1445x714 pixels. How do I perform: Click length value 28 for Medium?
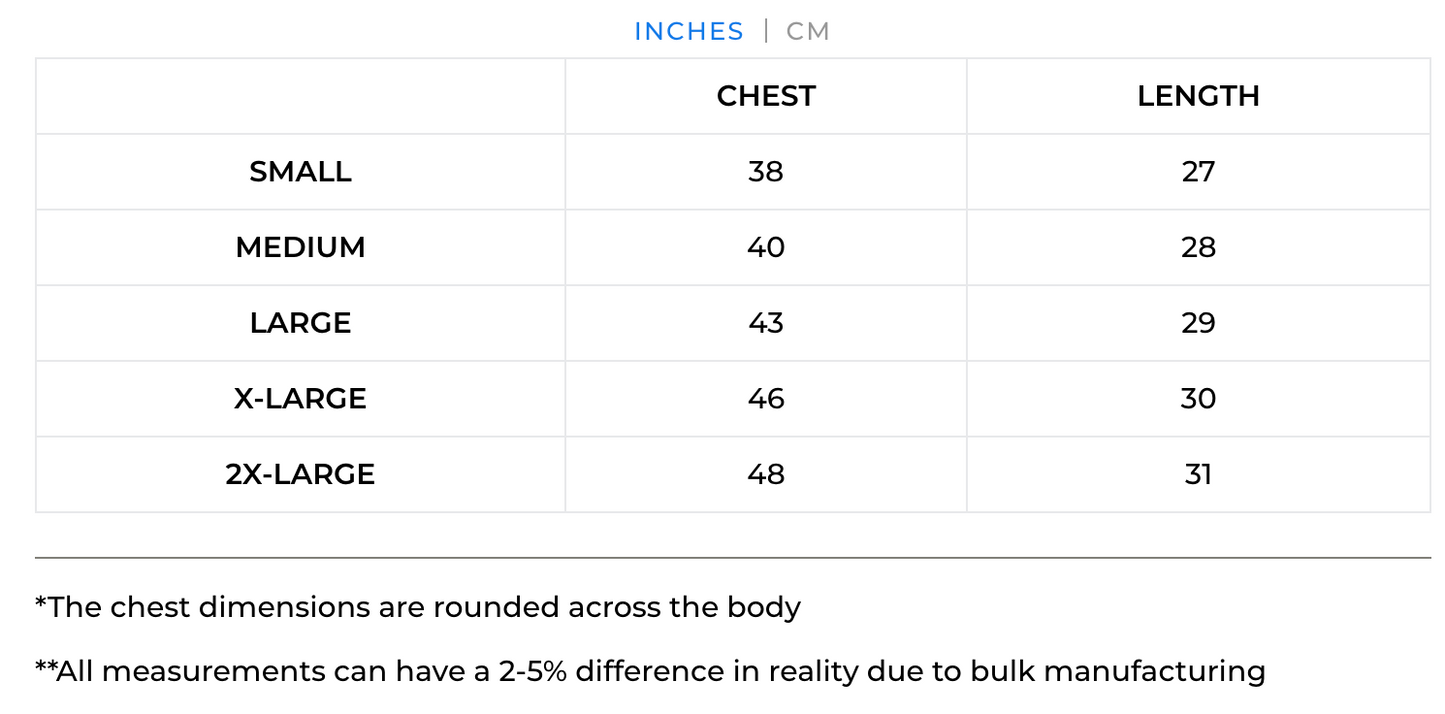click(1198, 247)
